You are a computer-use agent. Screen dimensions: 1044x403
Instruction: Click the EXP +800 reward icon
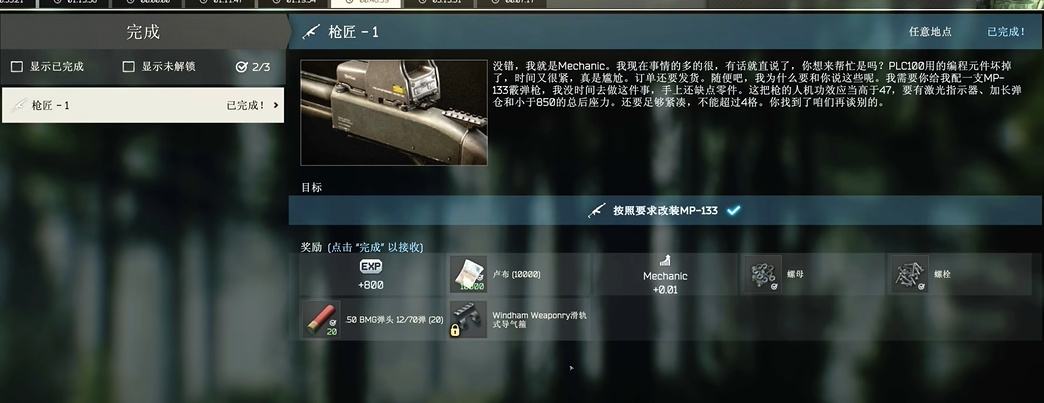tap(371, 266)
